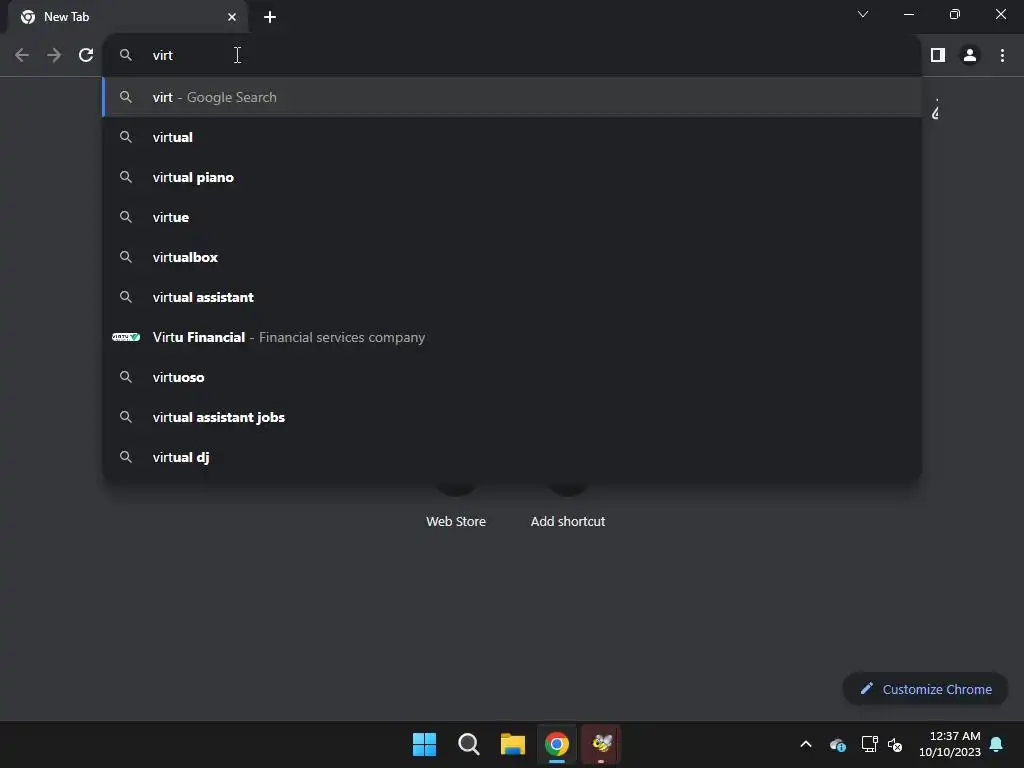Restore down the Chrome window
The width and height of the screenshot is (1024, 768).
[955, 14]
